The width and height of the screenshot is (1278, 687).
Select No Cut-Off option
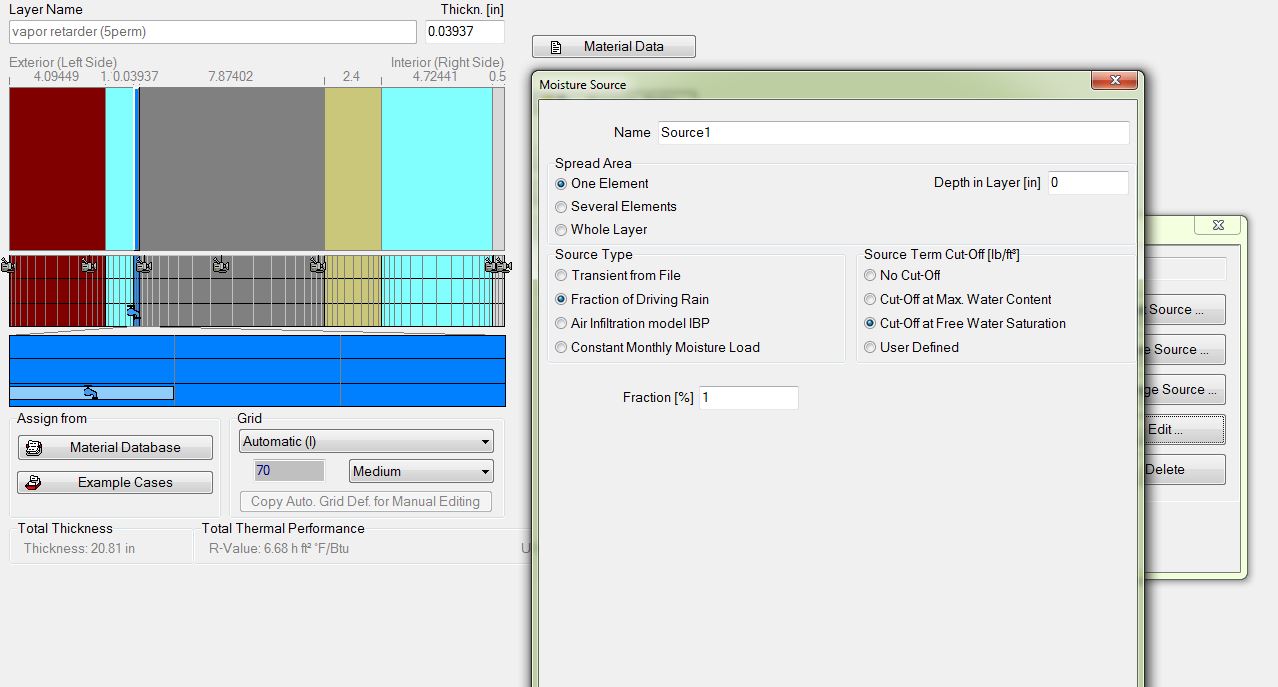point(871,276)
